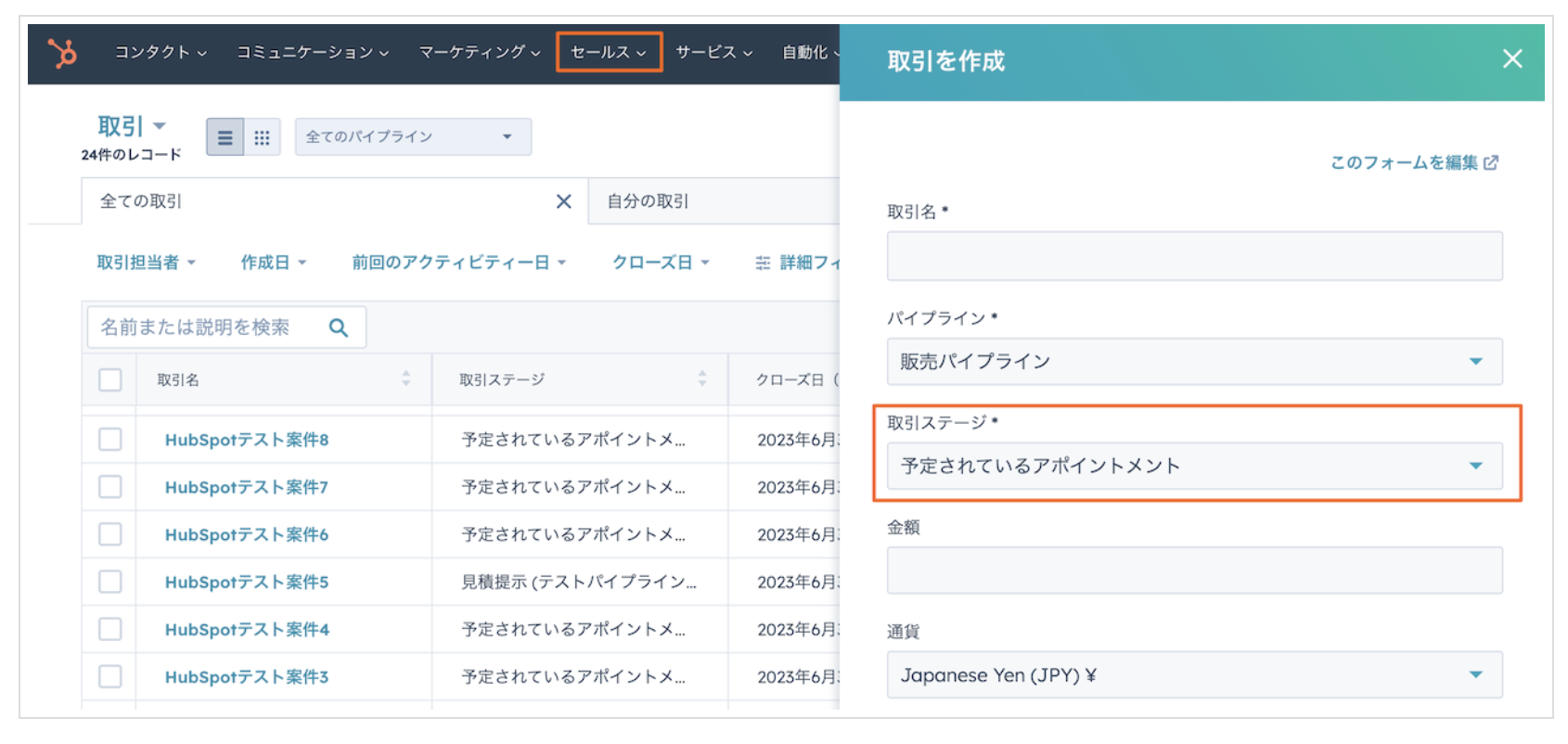Image resolution: width=1568 pixels, height=744 pixels.
Task: Open the セールス menu
Action: [609, 52]
